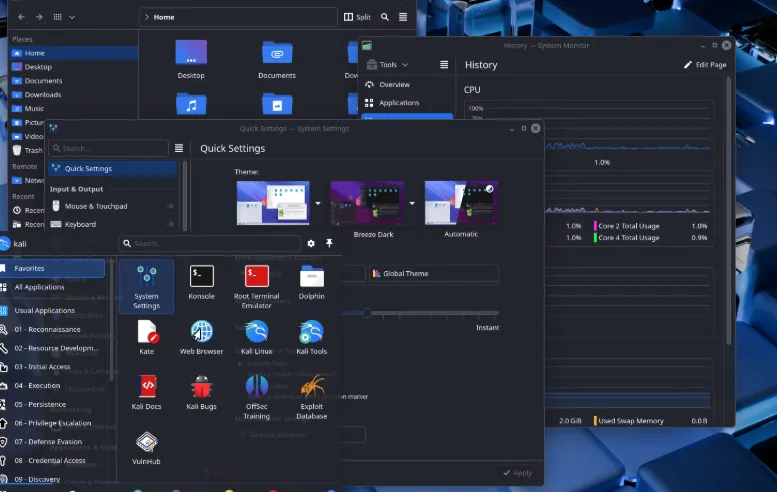
Task: Open Global Theme settings button
Action: click(434, 273)
